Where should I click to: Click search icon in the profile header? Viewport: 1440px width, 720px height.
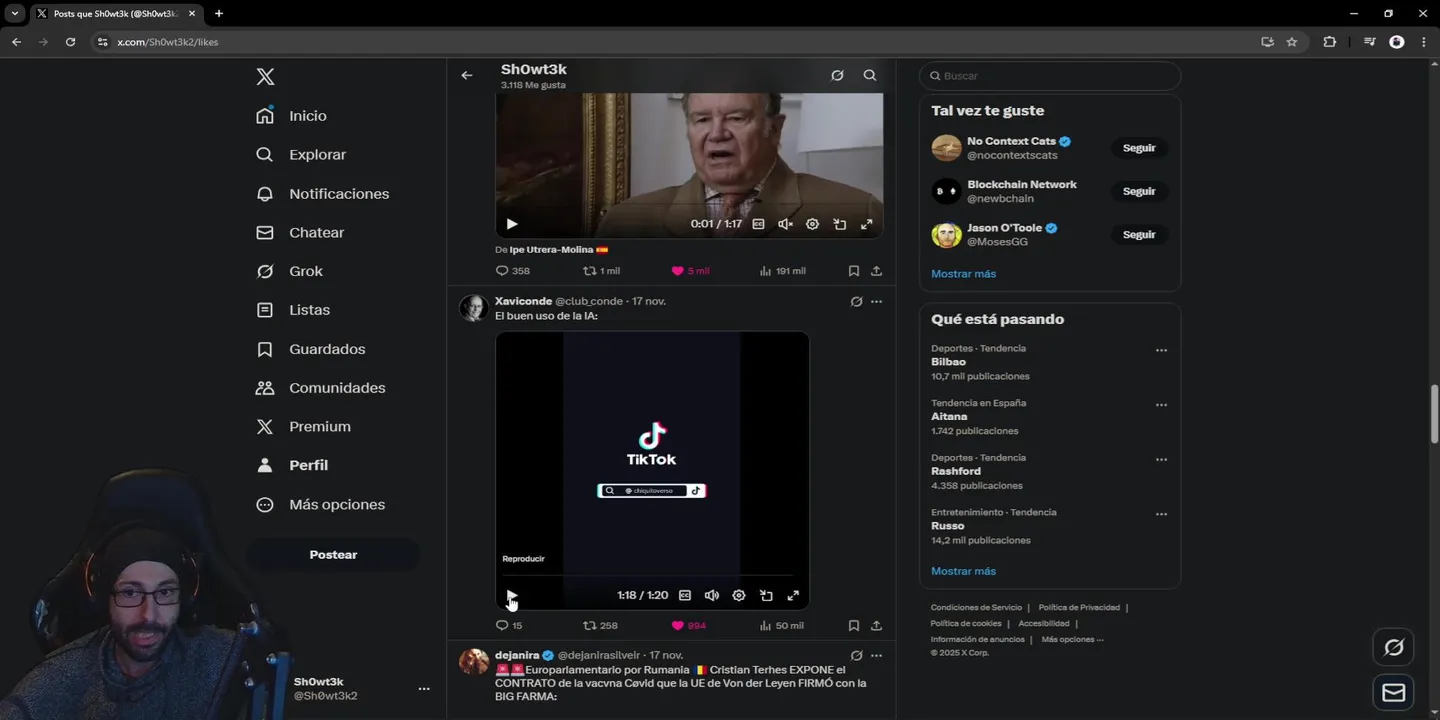point(870,75)
